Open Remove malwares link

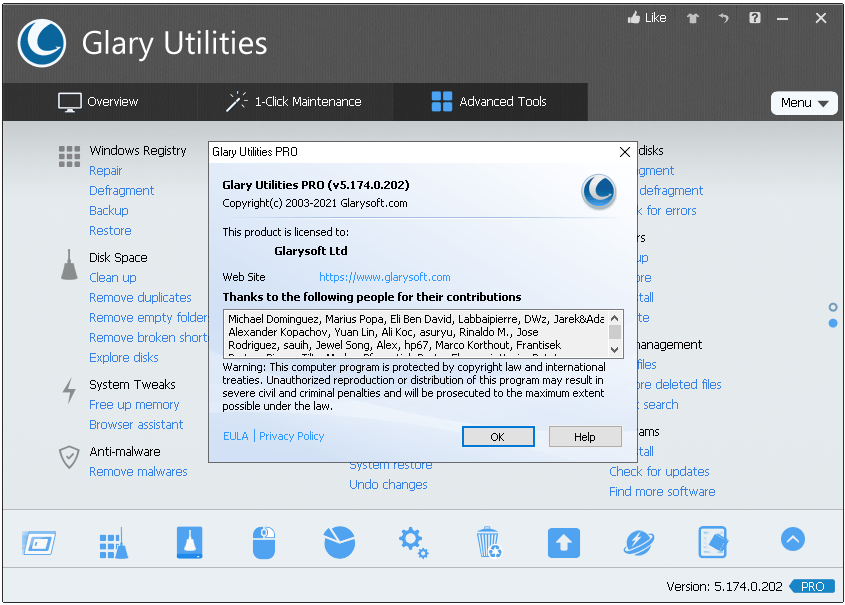[138, 471]
